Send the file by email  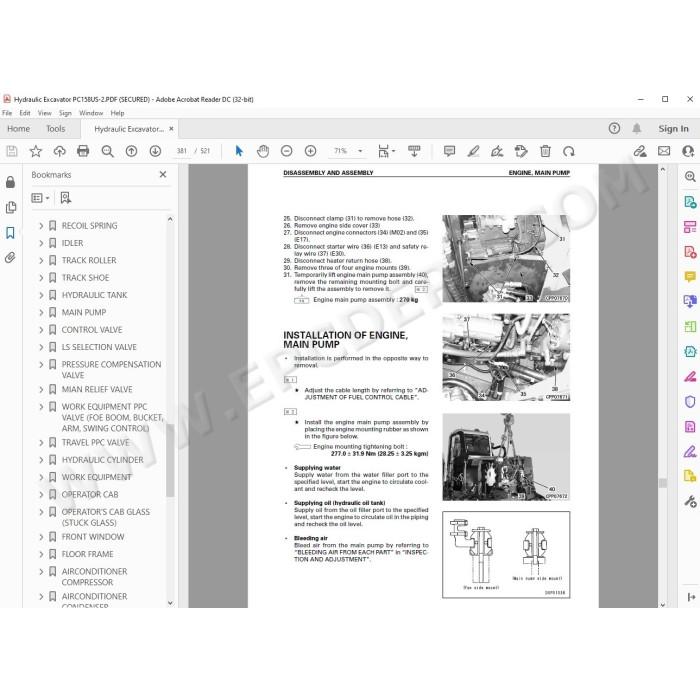coord(664,151)
